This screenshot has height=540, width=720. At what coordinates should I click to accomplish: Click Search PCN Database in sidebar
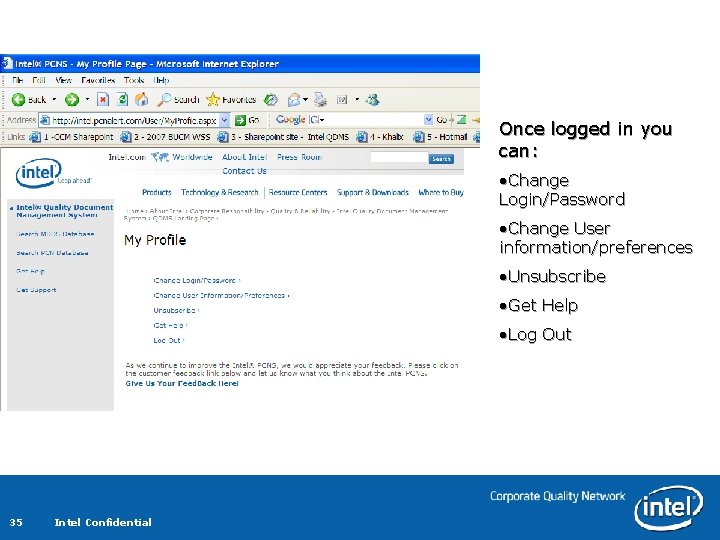pos(52,253)
